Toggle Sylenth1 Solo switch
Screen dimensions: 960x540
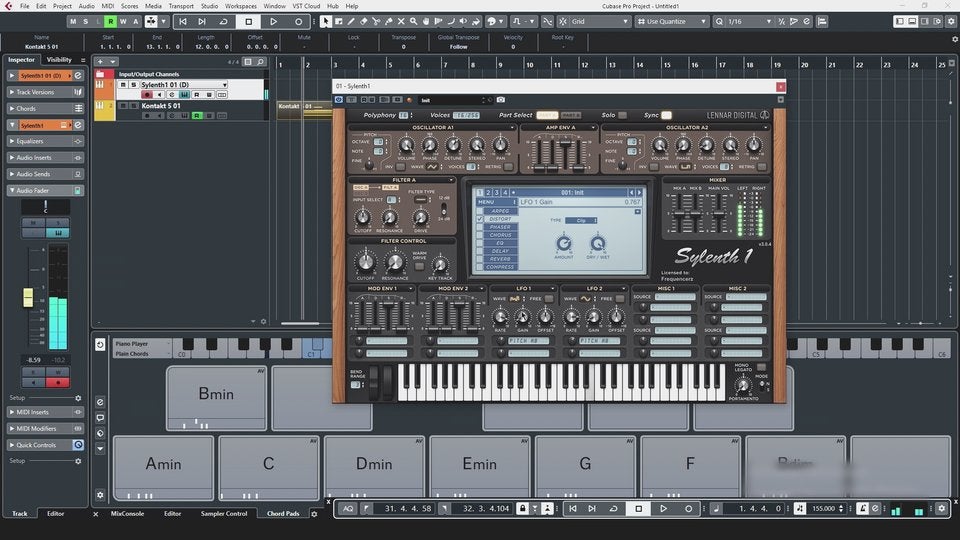(623, 115)
